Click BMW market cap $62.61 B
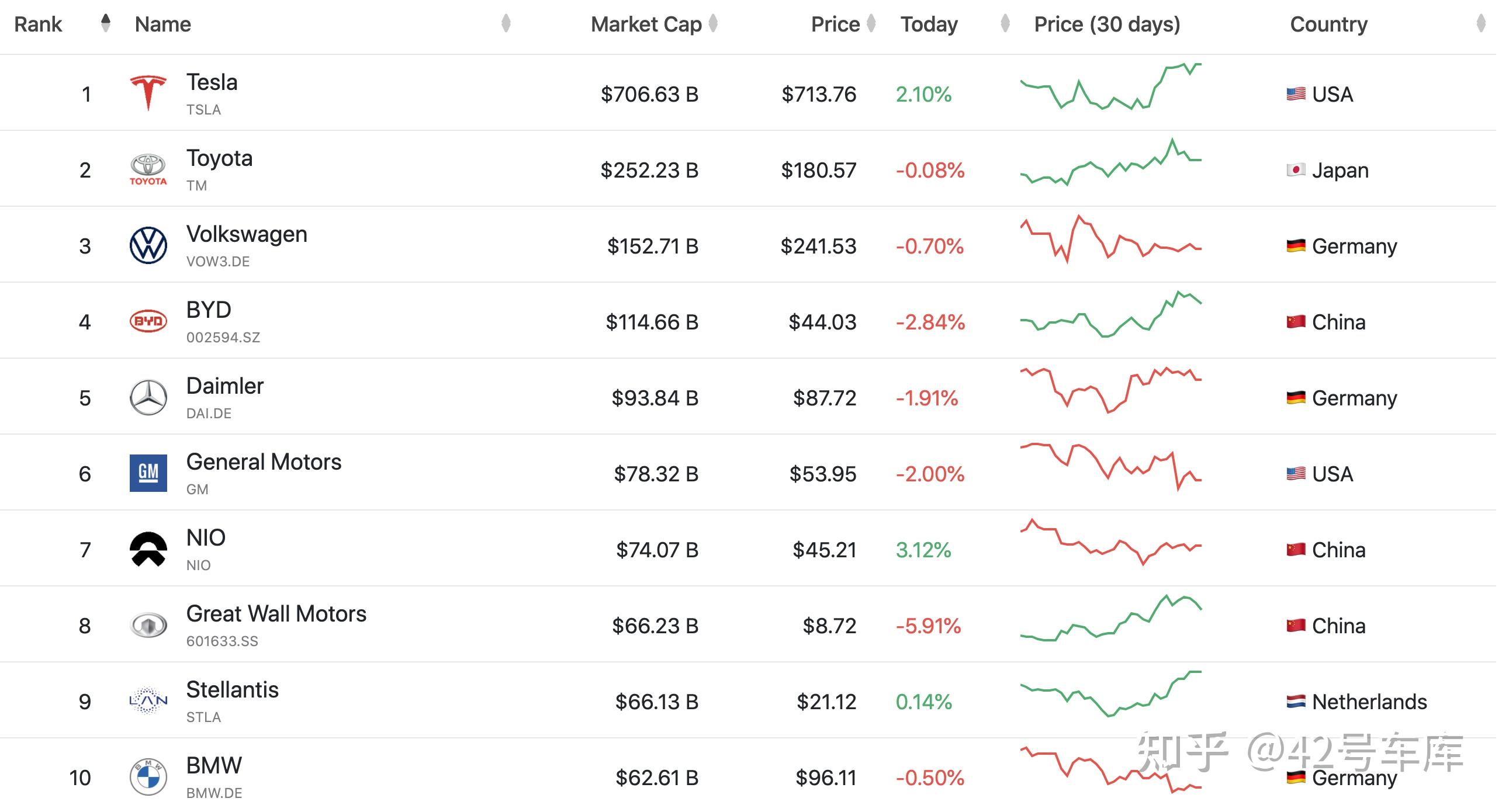This screenshot has width=1502, height=812. point(657,778)
